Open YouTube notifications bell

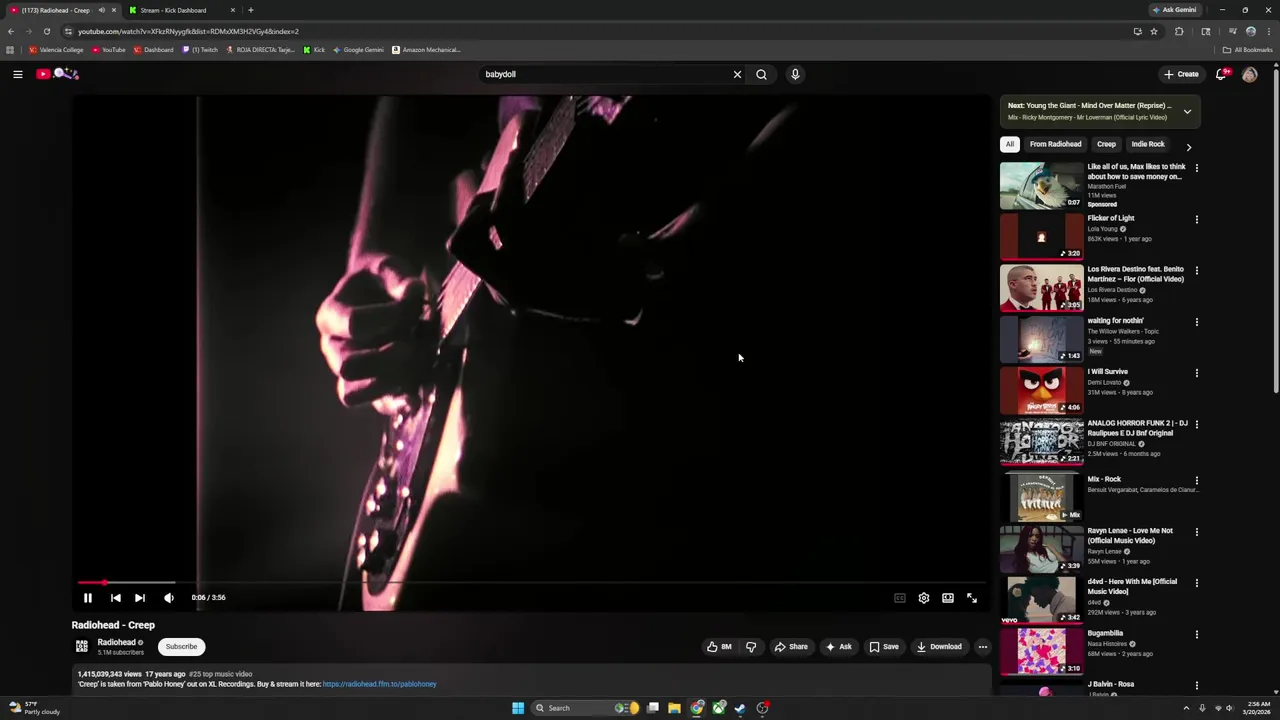point(1222,74)
